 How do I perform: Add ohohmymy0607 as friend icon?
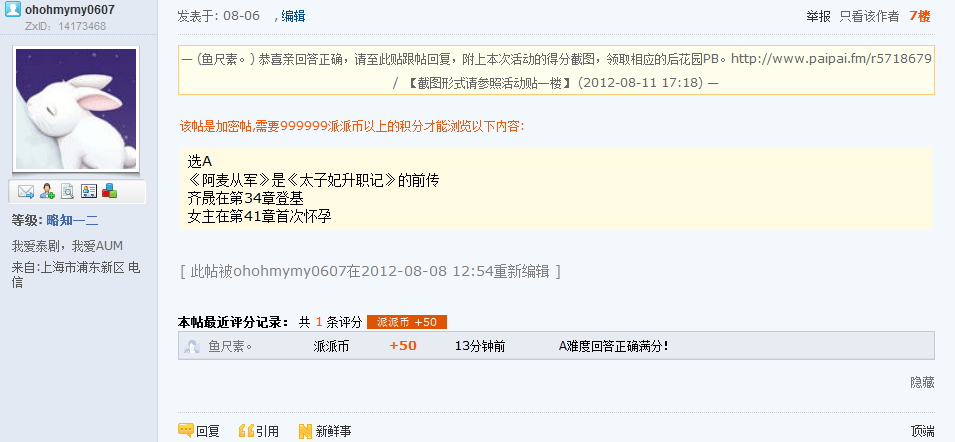click(47, 192)
